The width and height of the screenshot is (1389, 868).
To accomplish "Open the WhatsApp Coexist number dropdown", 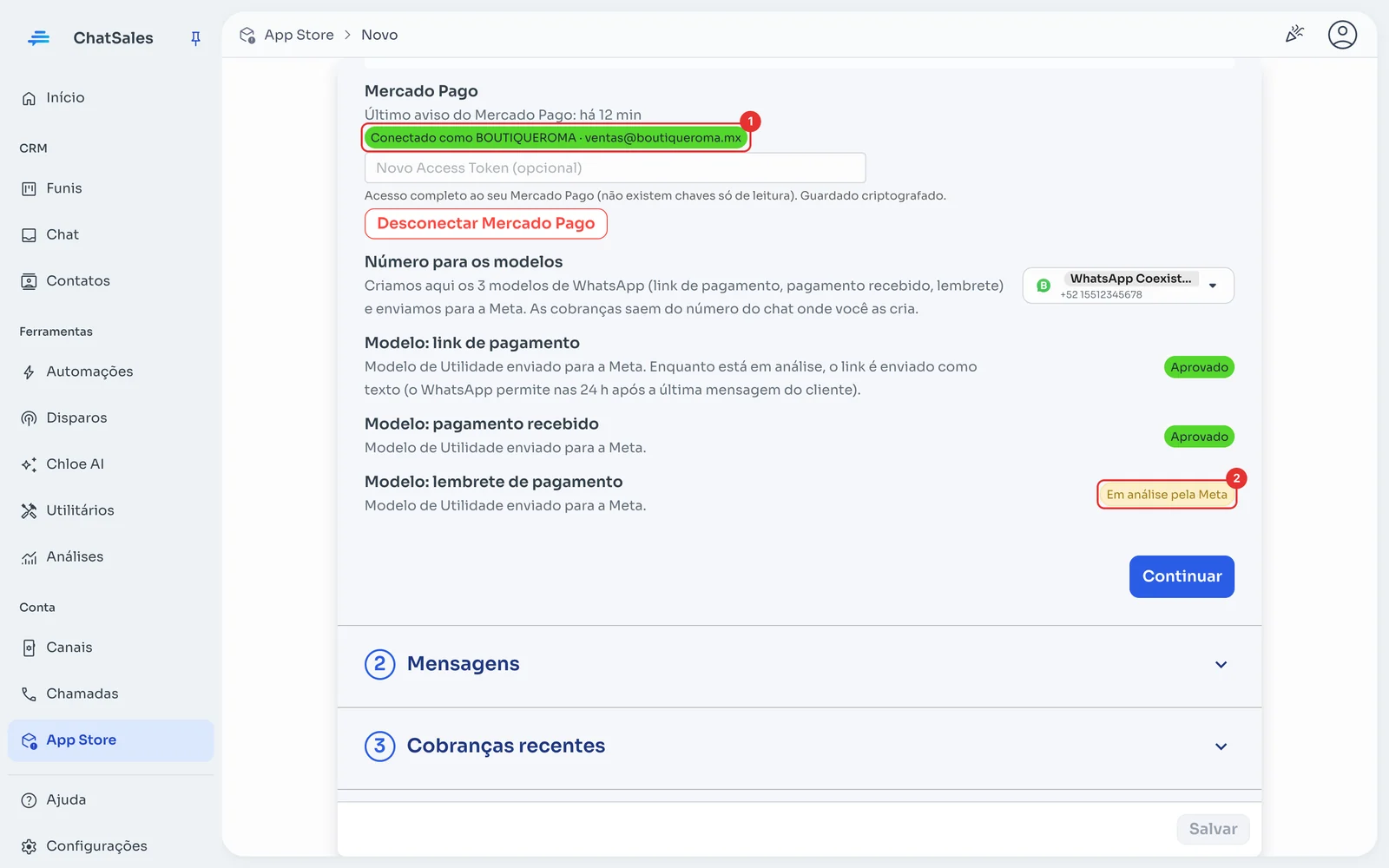I will (x=1128, y=286).
